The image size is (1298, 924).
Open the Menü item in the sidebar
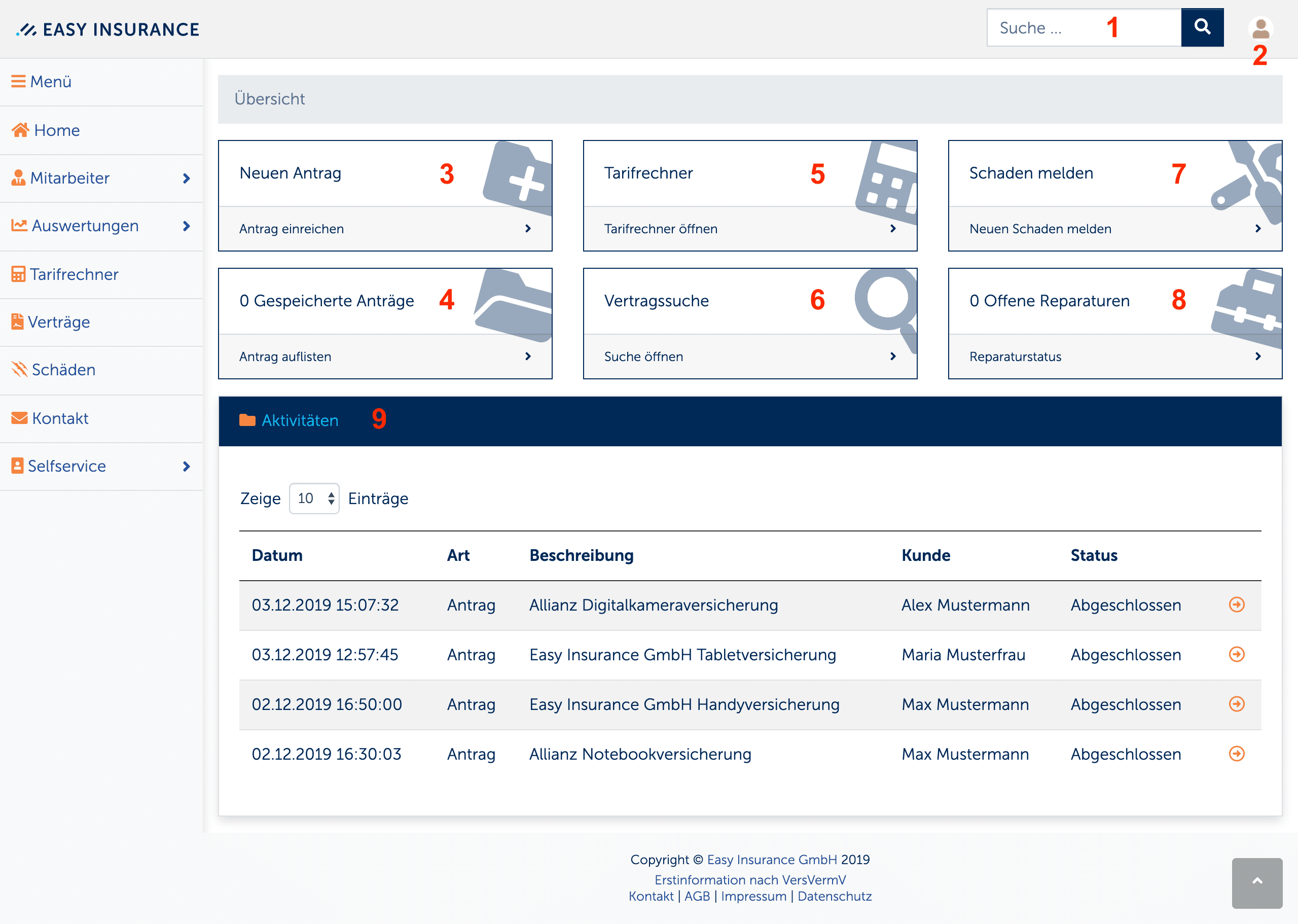50,81
